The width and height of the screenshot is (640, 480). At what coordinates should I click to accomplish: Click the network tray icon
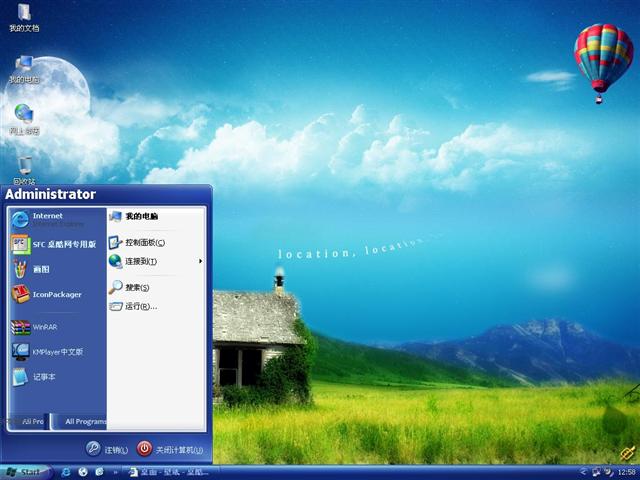(597, 472)
